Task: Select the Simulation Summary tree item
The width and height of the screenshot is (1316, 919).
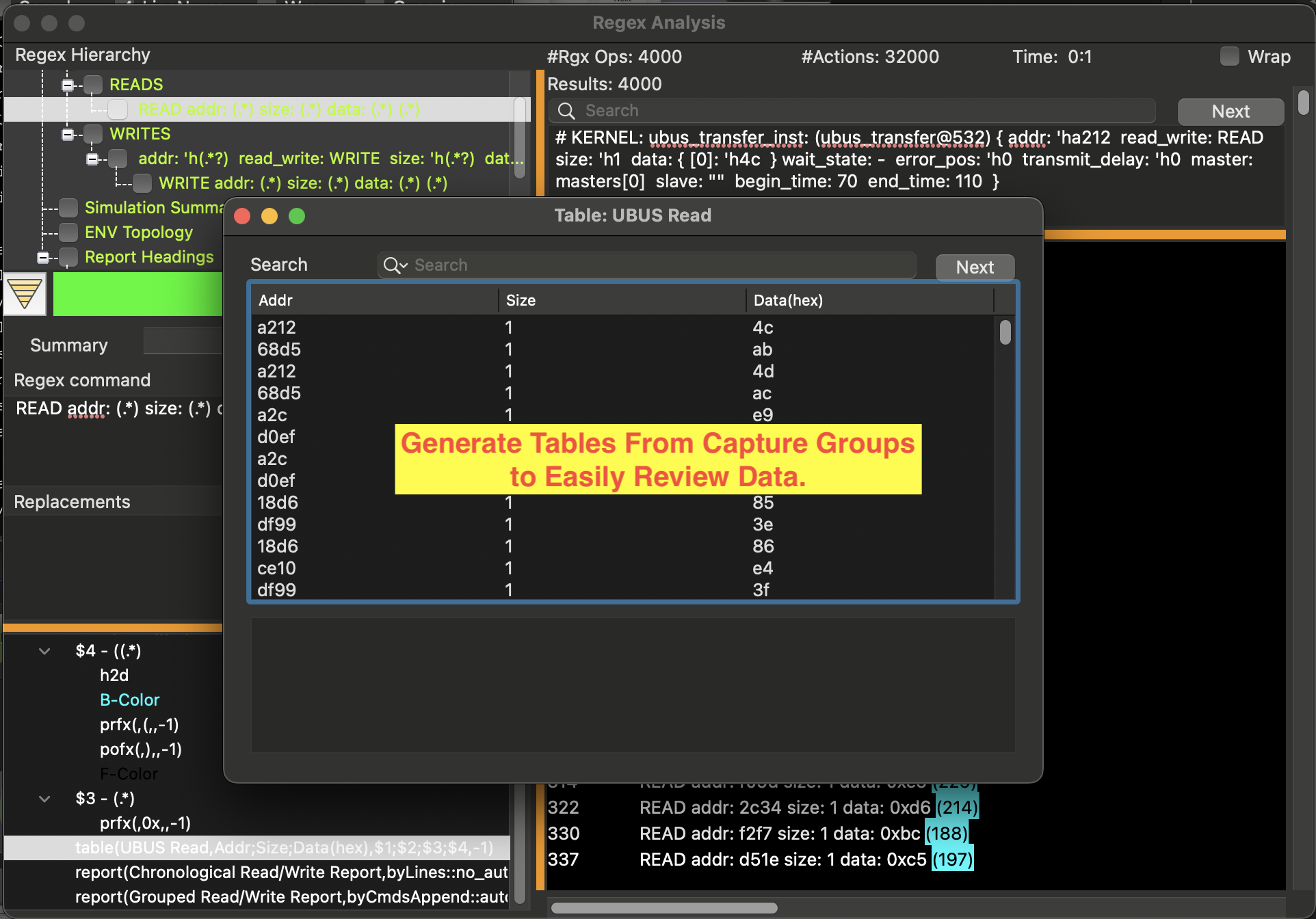Action: [154, 208]
